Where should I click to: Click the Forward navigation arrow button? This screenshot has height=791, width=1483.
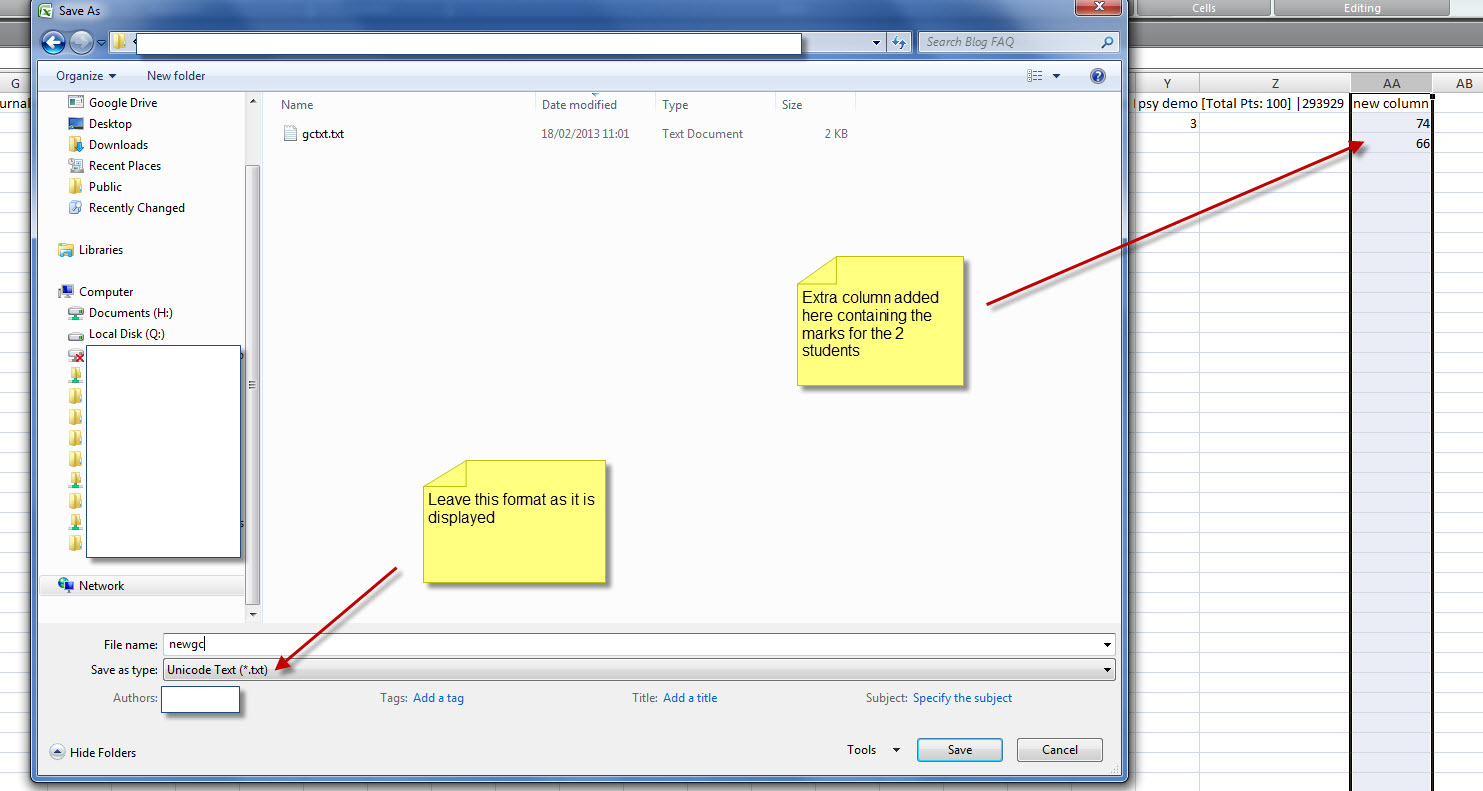[x=82, y=42]
